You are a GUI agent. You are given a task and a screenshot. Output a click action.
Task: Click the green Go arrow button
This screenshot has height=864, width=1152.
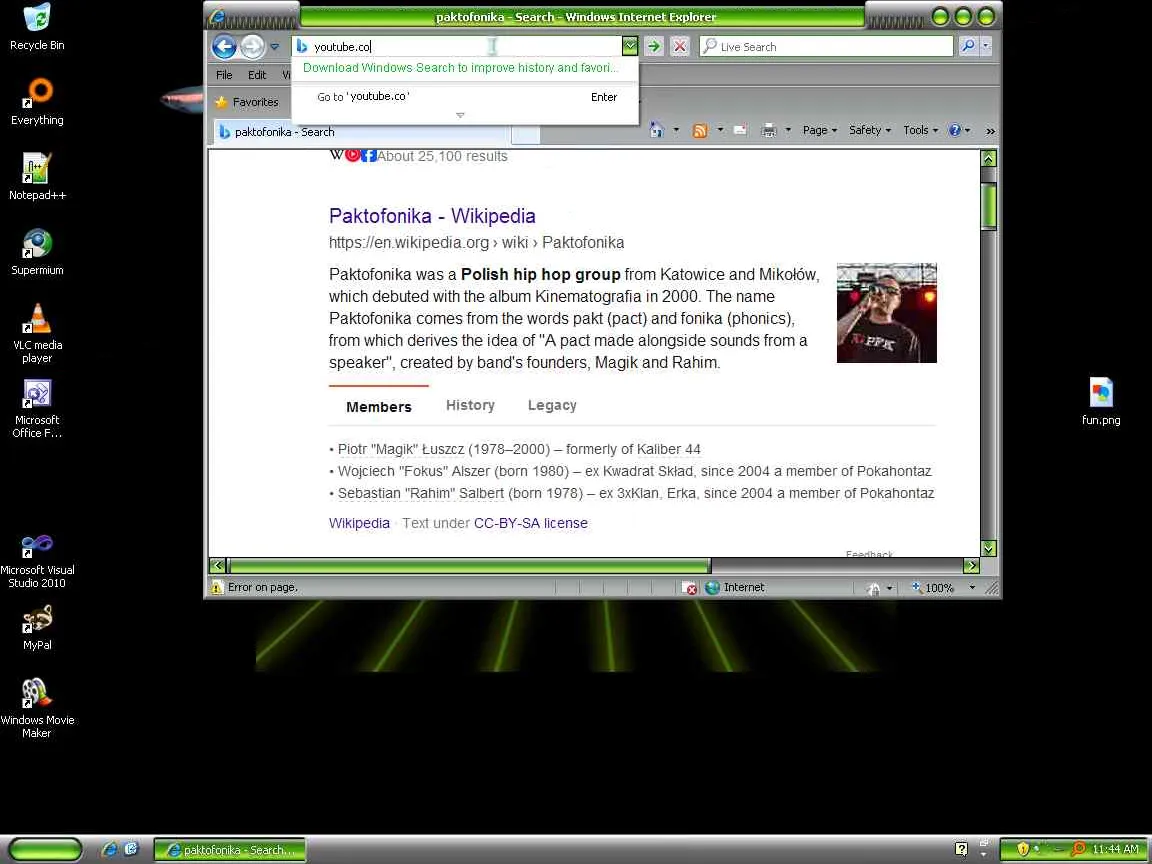coord(653,46)
